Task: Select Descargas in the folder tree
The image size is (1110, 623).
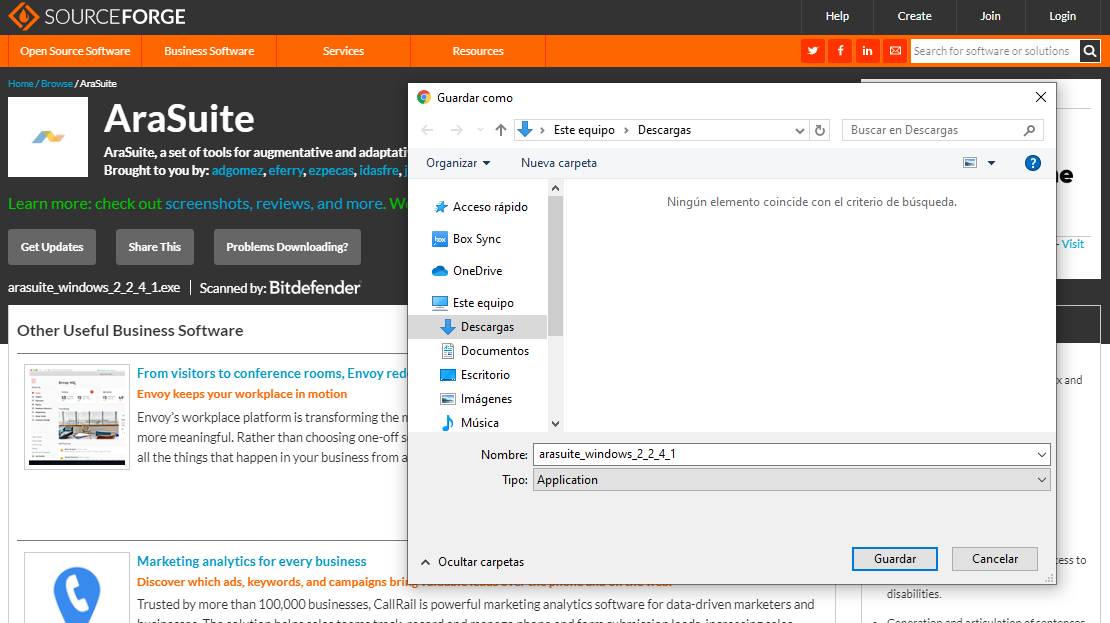Action: point(478,327)
